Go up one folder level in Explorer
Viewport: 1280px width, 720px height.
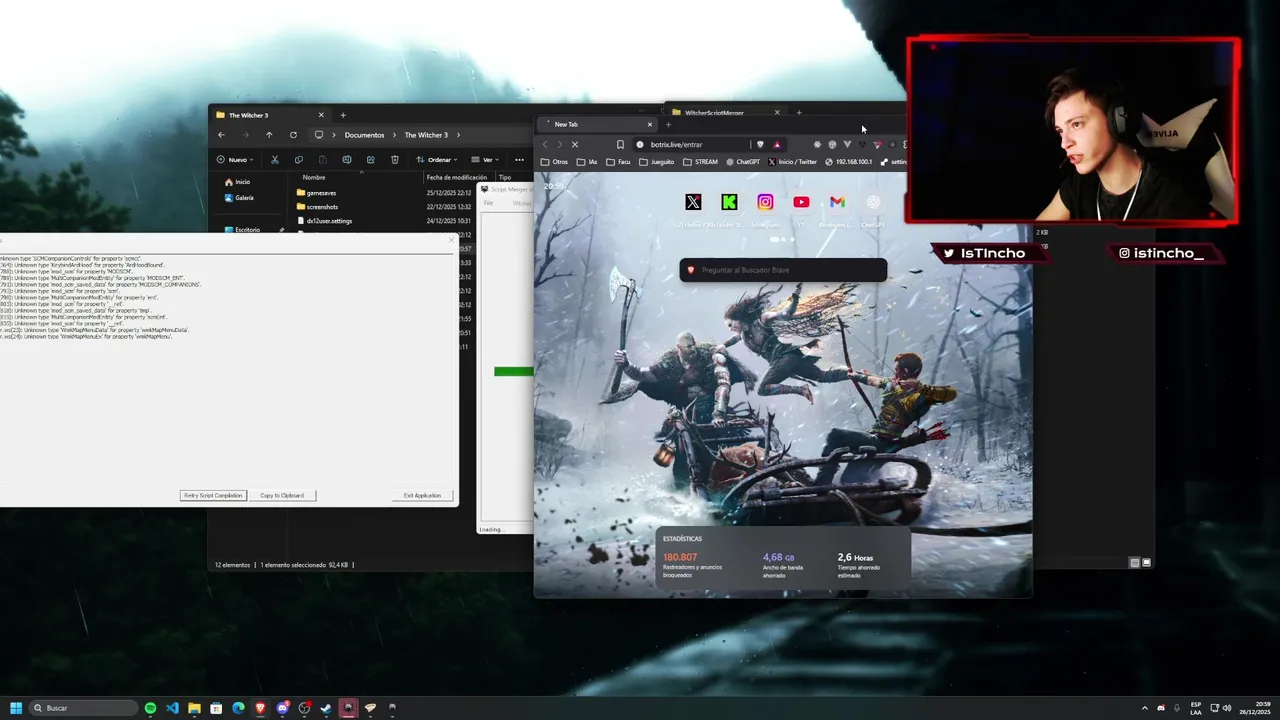269,135
